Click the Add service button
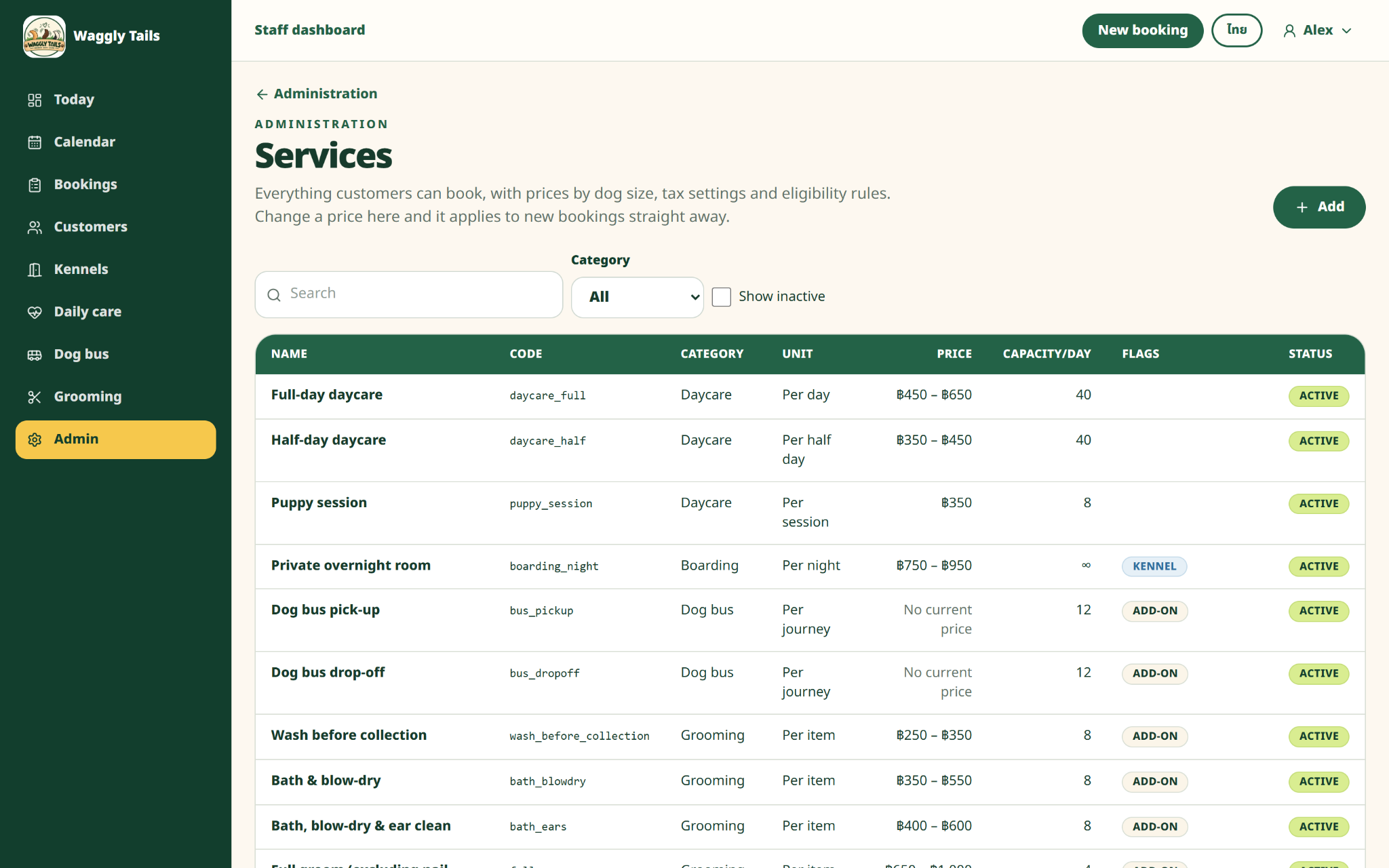The width and height of the screenshot is (1389, 868). coord(1318,207)
